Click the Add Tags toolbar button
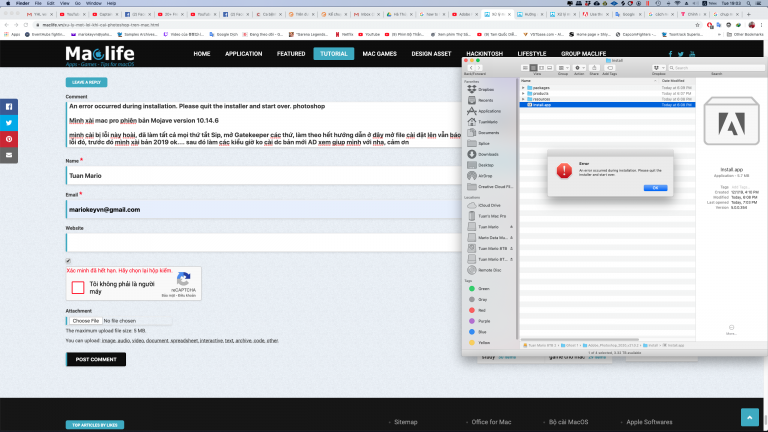This screenshot has height=432, width=768. coord(610,68)
